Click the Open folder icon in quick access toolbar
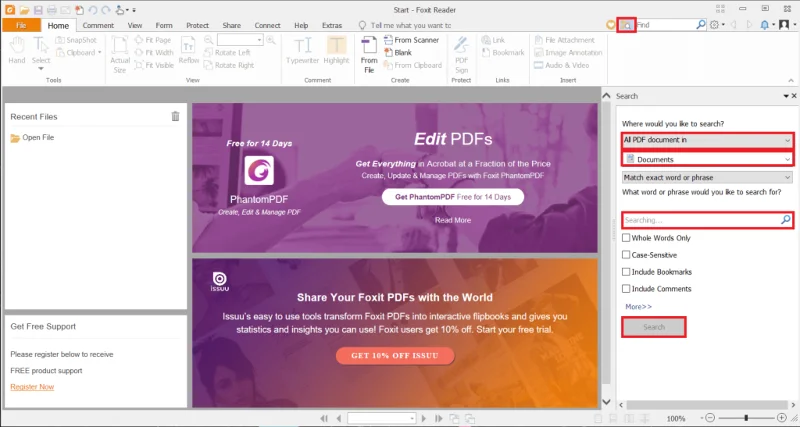 click(x=24, y=10)
